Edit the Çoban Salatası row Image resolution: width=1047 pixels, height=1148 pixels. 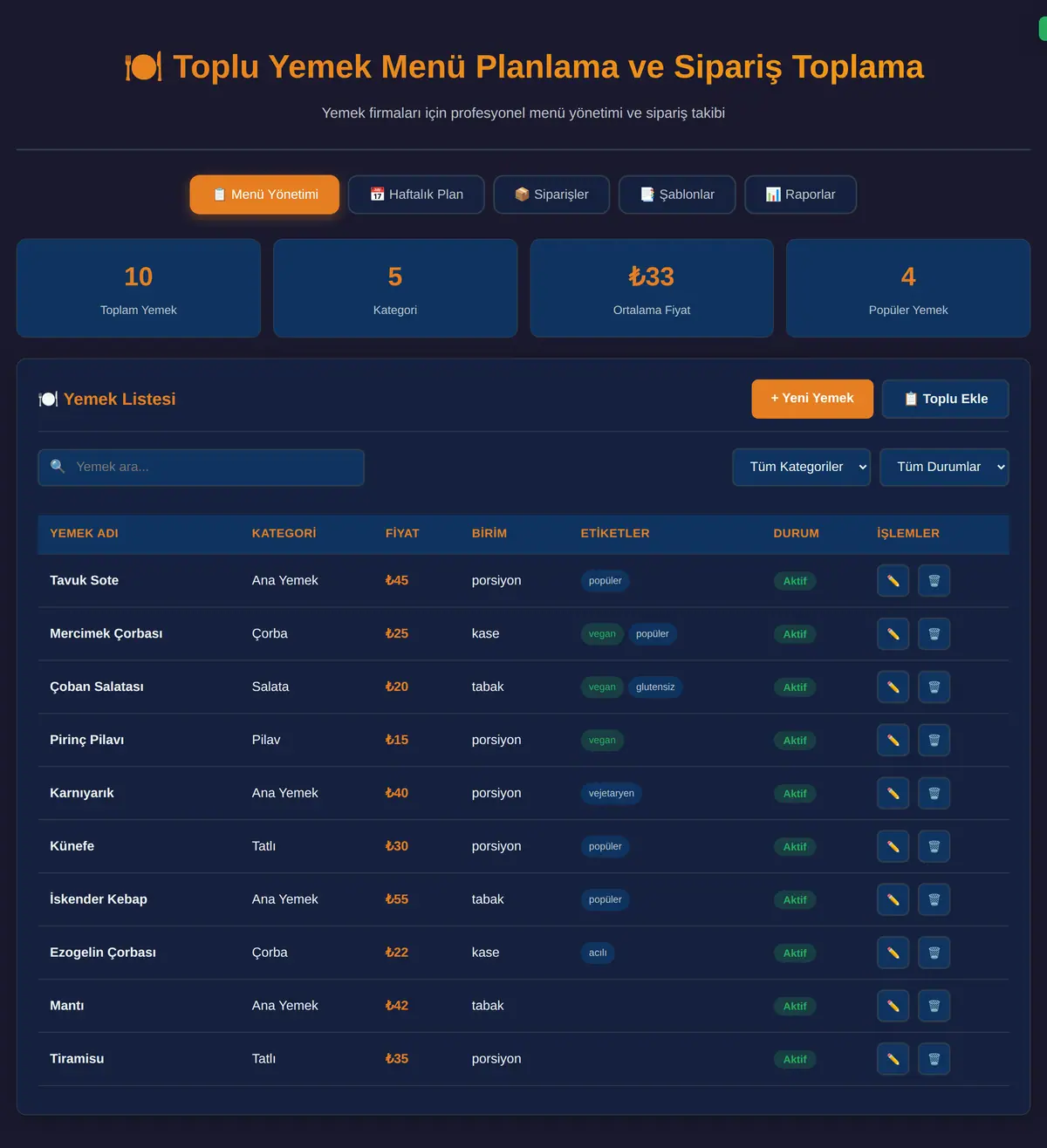tap(893, 687)
